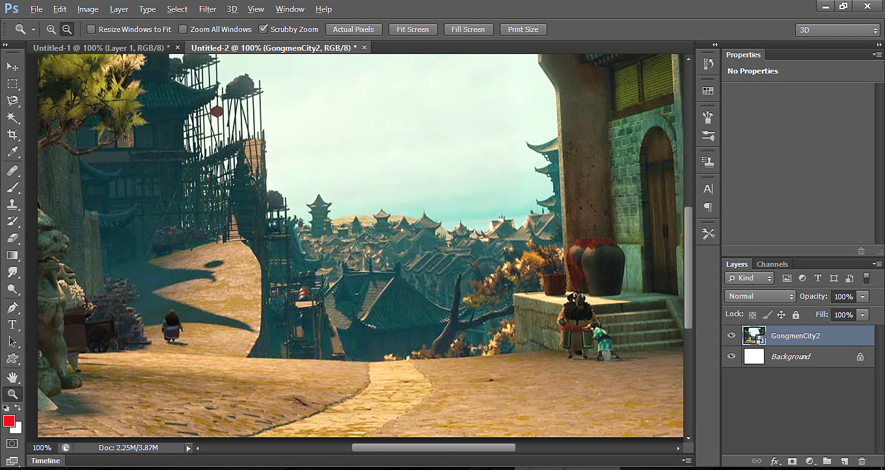The width and height of the screenshot is (885, 470).
Task: Select the Rectangular Marquee tool
Action: pyautogui.click(x=12, y=84)
